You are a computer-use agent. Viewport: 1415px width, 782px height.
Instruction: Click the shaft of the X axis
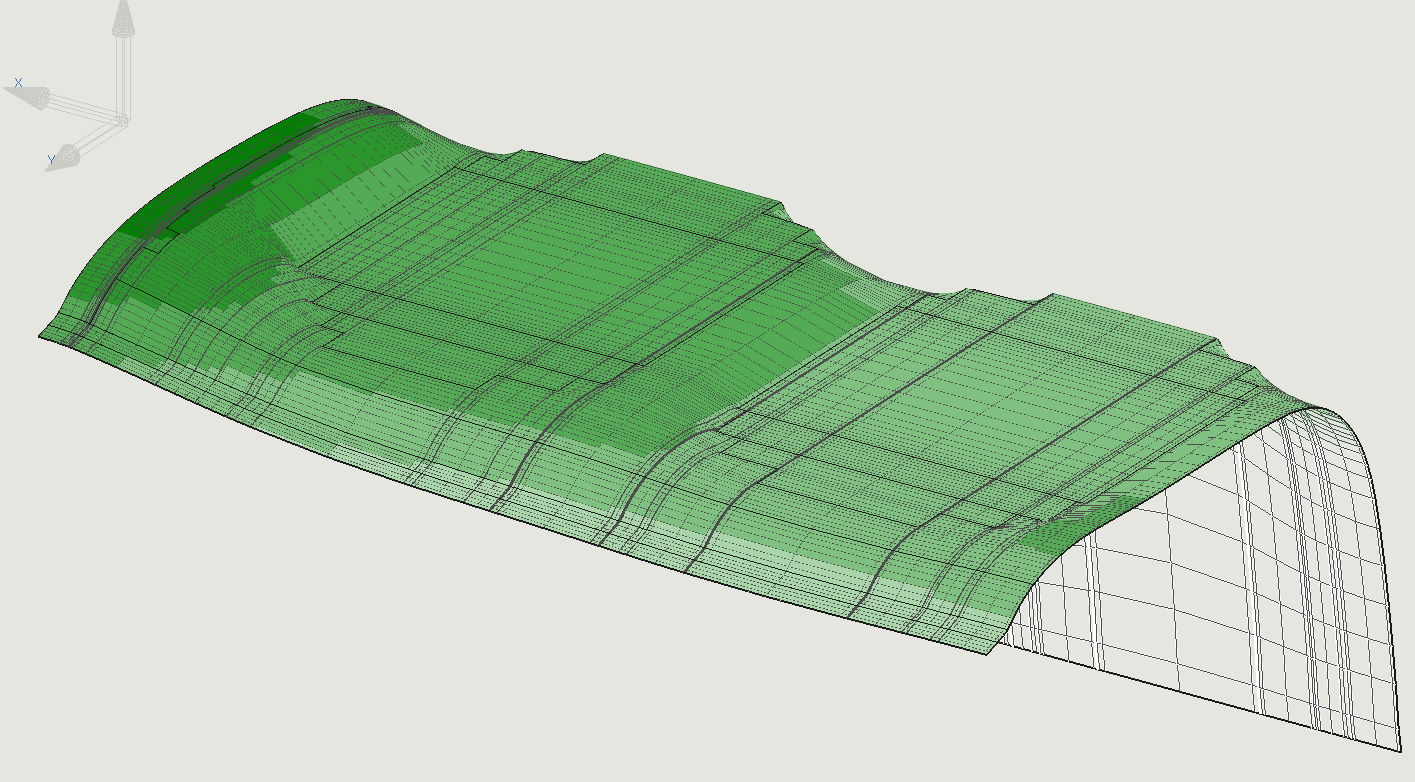(82, 108)
